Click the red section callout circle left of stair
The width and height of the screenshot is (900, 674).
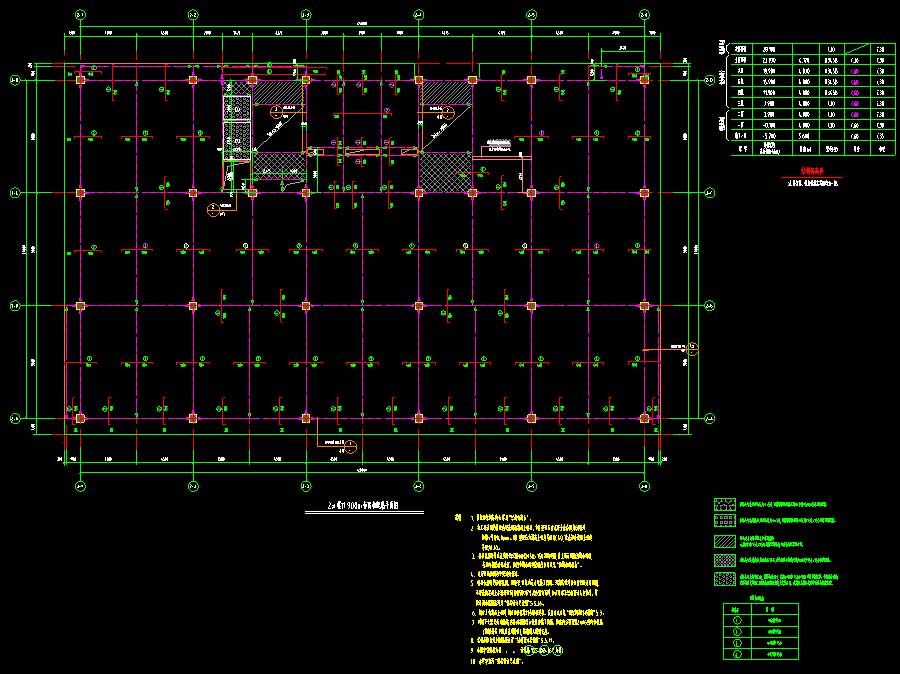[x=212, y=208]
